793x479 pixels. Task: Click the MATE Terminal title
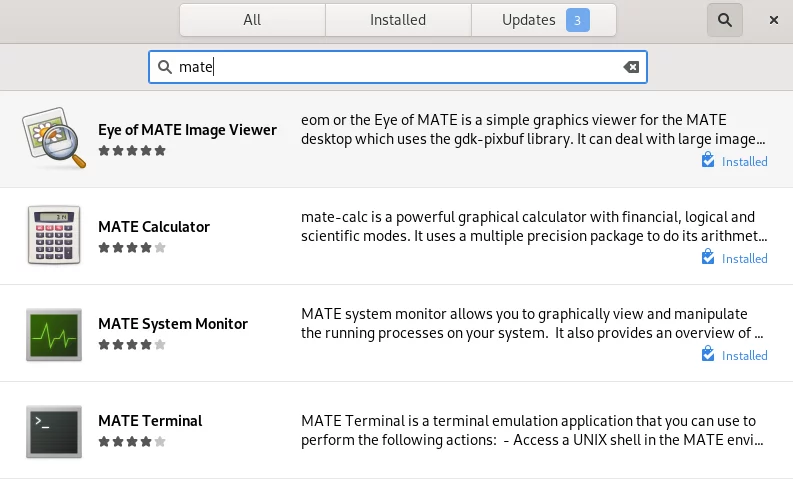point(150,421)
